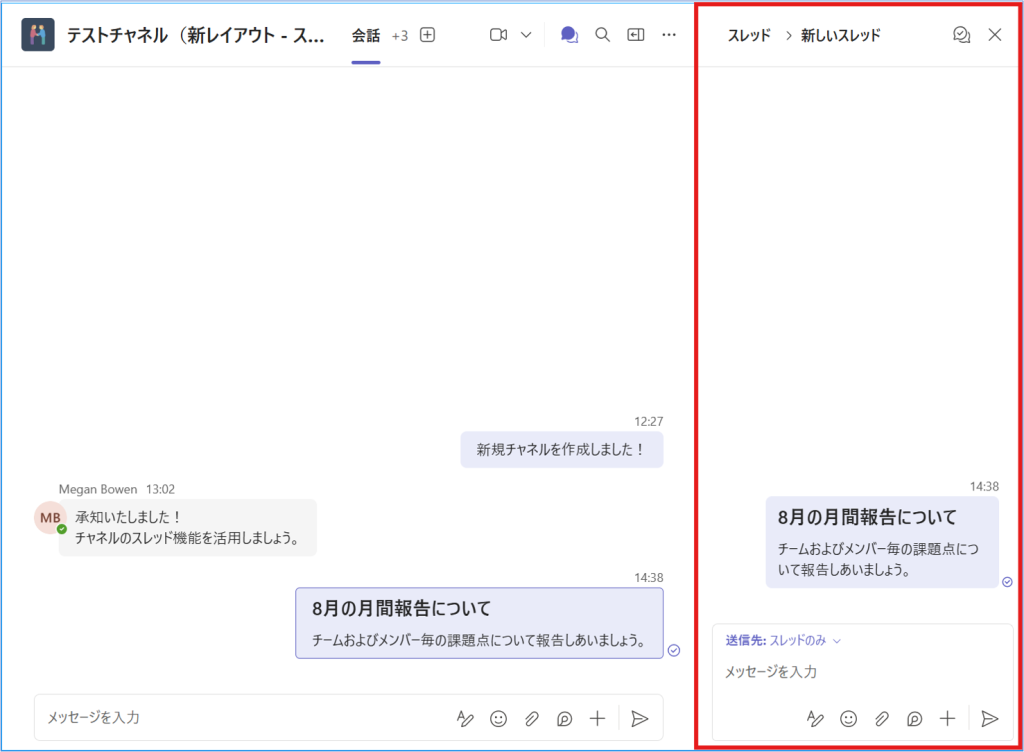1024x752 pixels.
Task: Click the 14:38 timestamp in thread pane
Action: coord(984,486)
